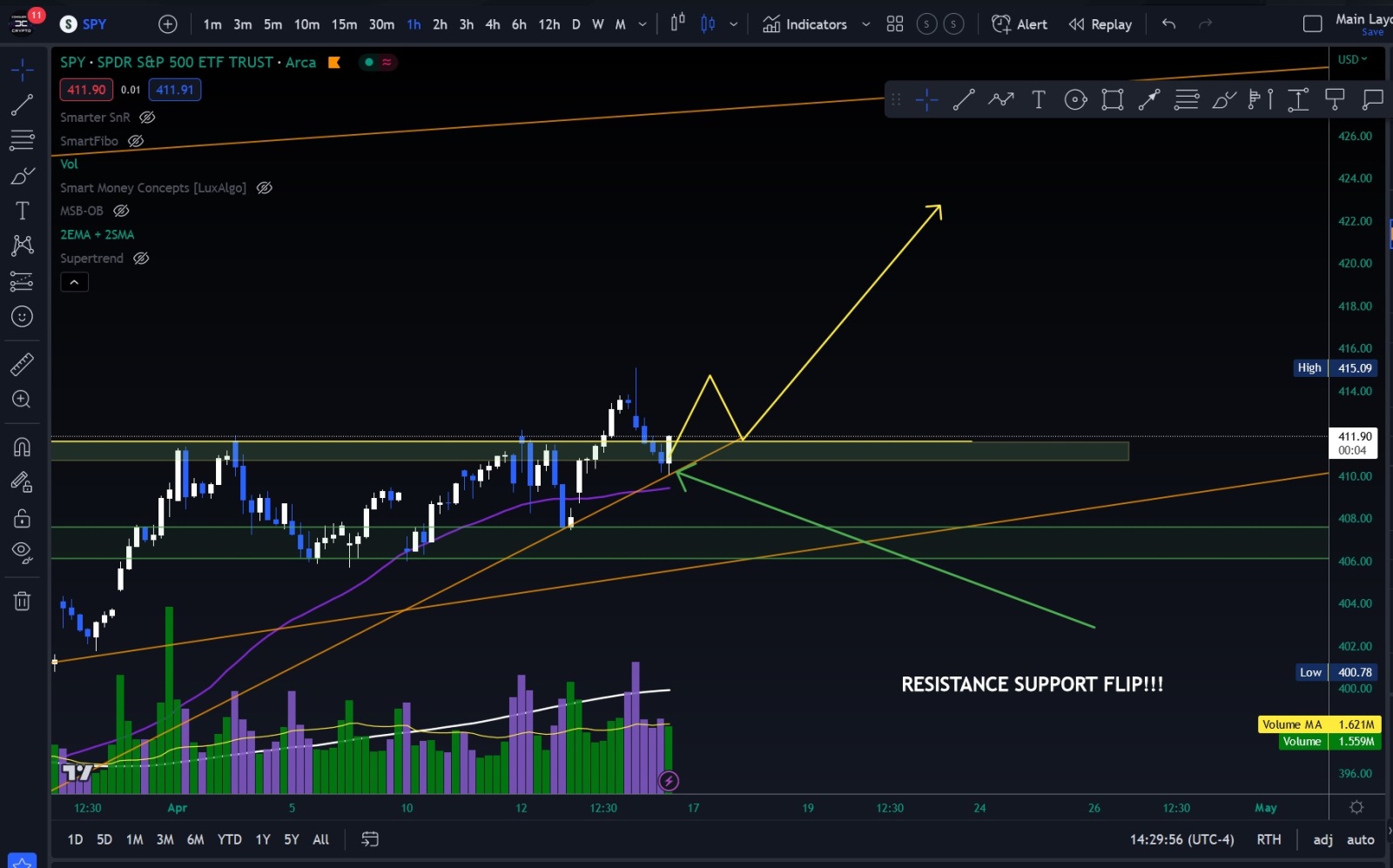The image size is (1393, 868).
Task: Remove drawings with the trash icon
Action: click(22, 601)
